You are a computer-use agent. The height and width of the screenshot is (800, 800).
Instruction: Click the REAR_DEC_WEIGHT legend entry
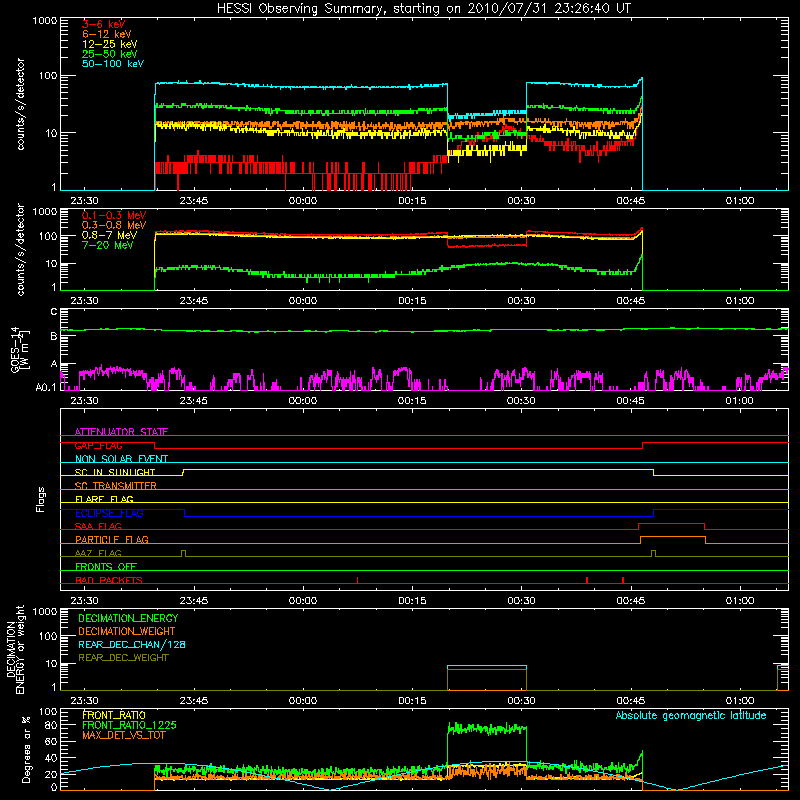pos(123,658)
